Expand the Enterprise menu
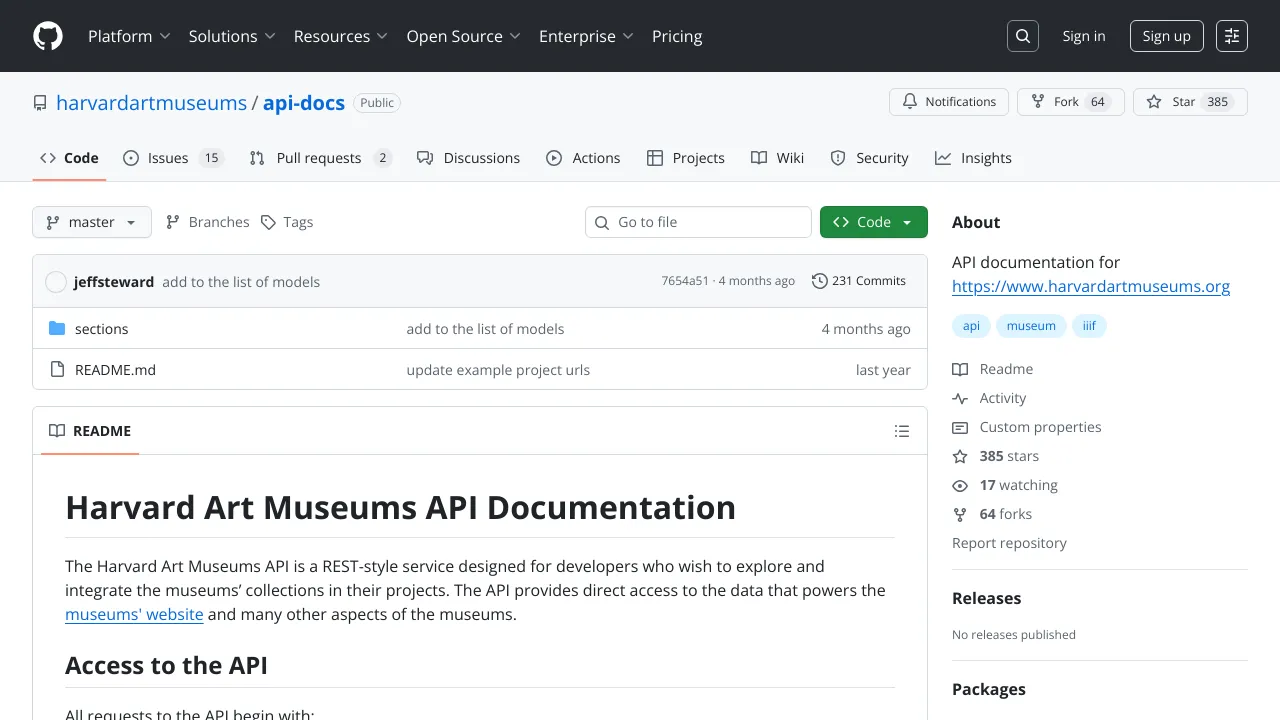 coord(586,36)
